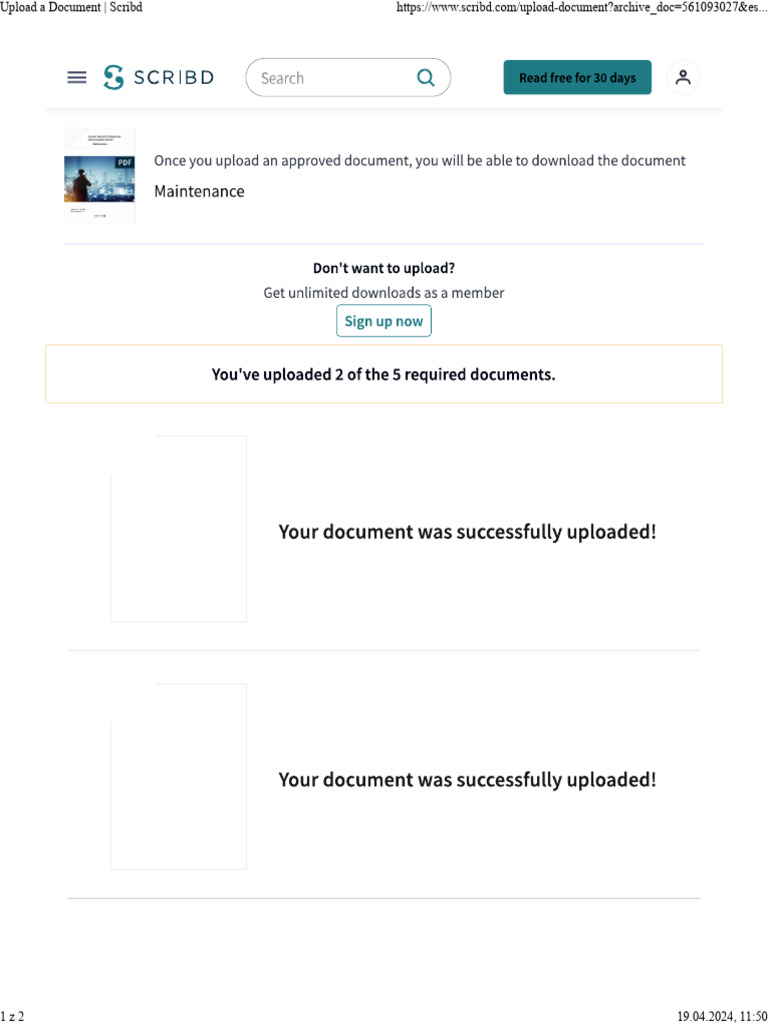
Task: Click the Maintenance document cover thumbnail
Action: pos(99,176)
